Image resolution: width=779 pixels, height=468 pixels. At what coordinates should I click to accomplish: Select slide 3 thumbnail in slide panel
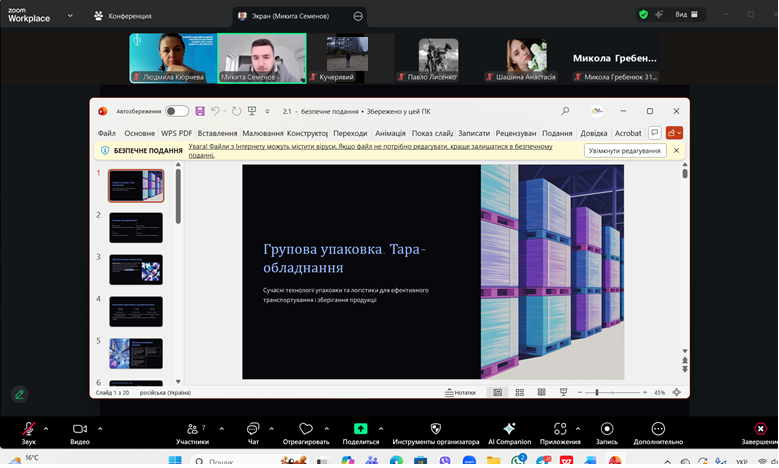click(x=136, y=269)
